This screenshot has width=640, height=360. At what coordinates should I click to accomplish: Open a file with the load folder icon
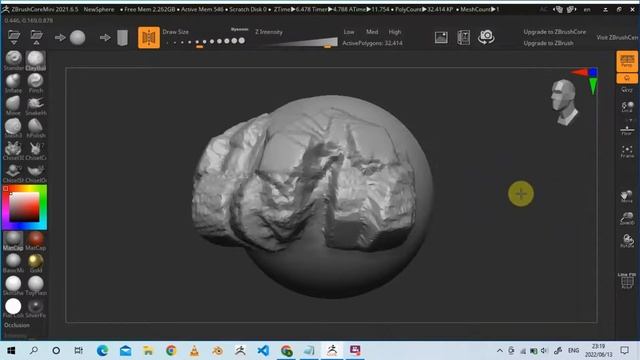tap(14, 37)
